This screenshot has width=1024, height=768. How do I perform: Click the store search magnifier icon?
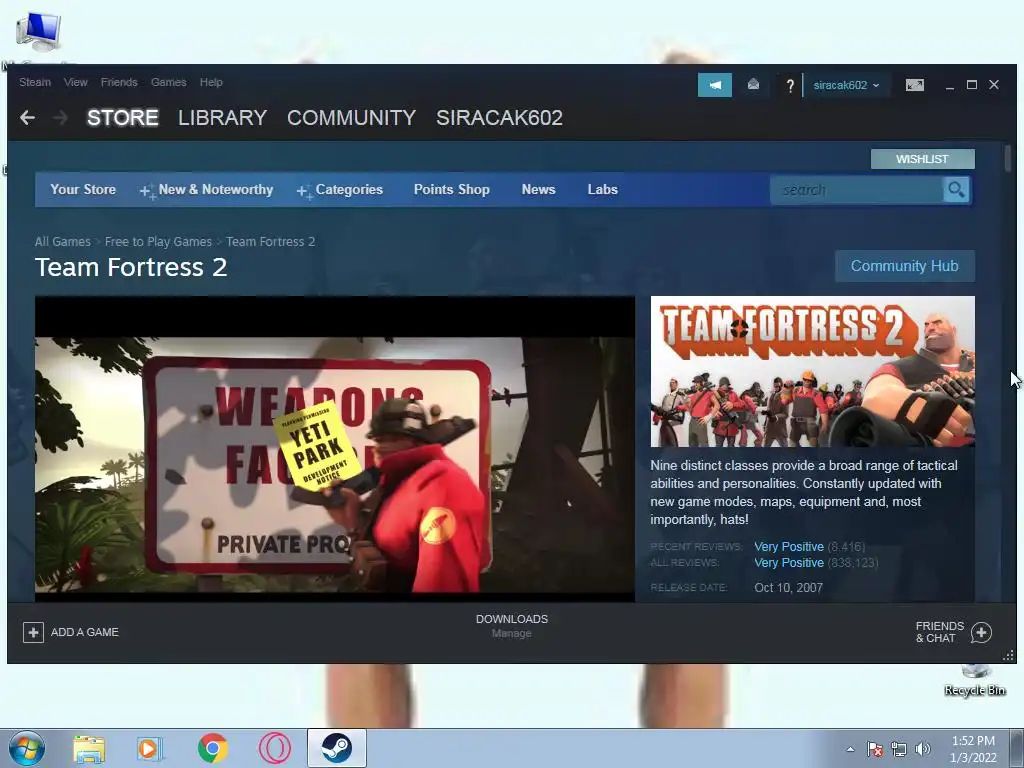[x=956, y=190]
